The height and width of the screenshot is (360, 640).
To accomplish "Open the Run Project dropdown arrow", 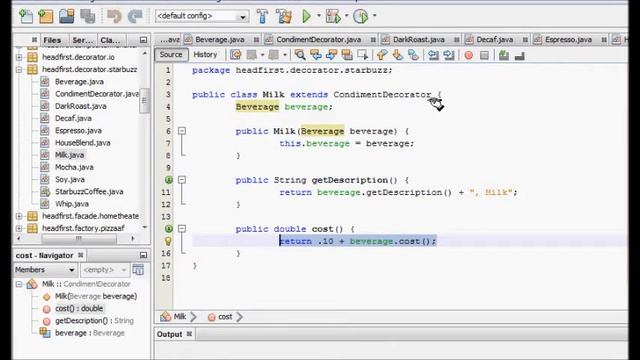I will (x=319, y=16).
